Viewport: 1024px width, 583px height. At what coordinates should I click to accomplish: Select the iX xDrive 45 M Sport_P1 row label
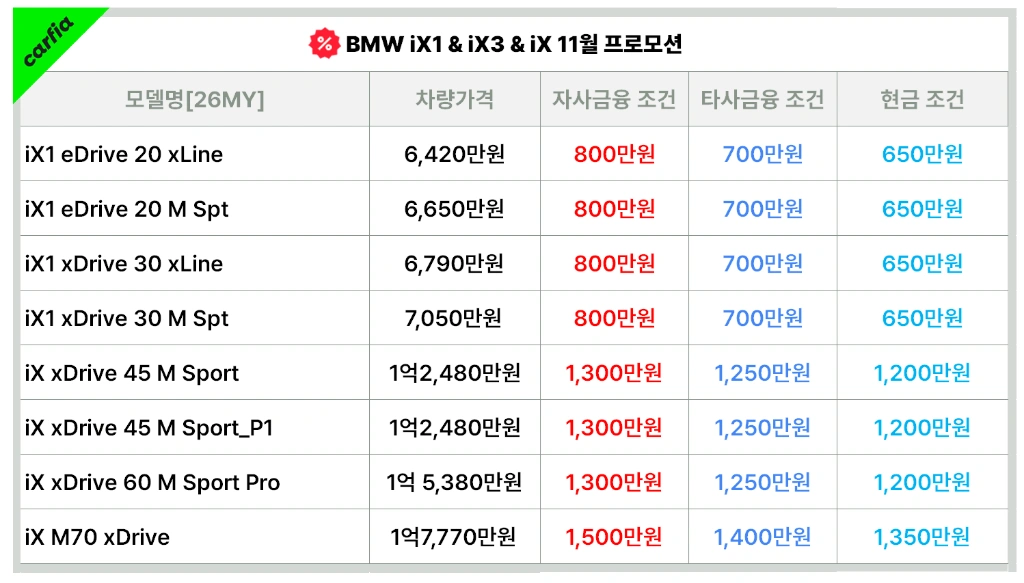[x=149, y=428]
